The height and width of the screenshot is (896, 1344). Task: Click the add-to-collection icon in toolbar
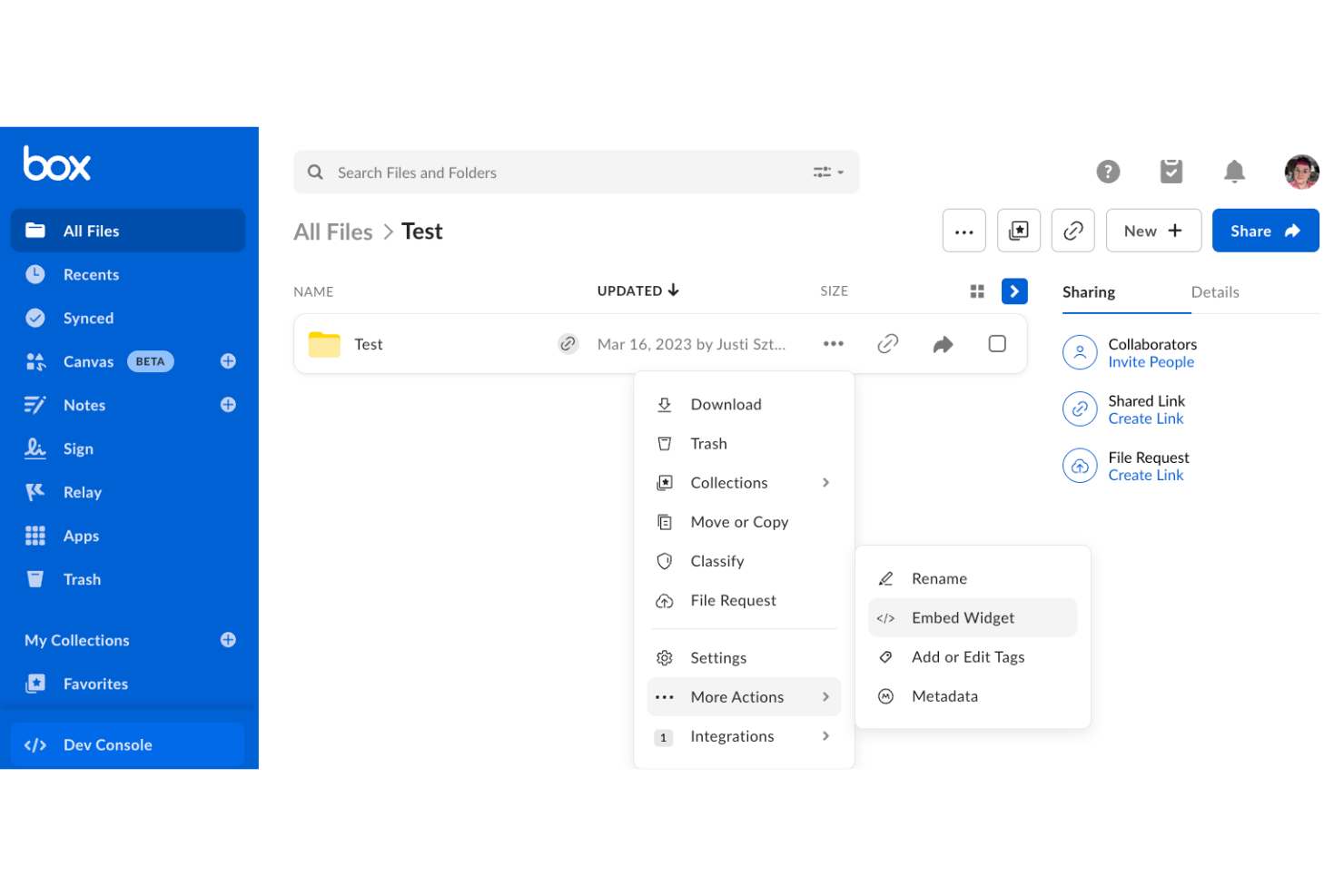pos(1019,231)
